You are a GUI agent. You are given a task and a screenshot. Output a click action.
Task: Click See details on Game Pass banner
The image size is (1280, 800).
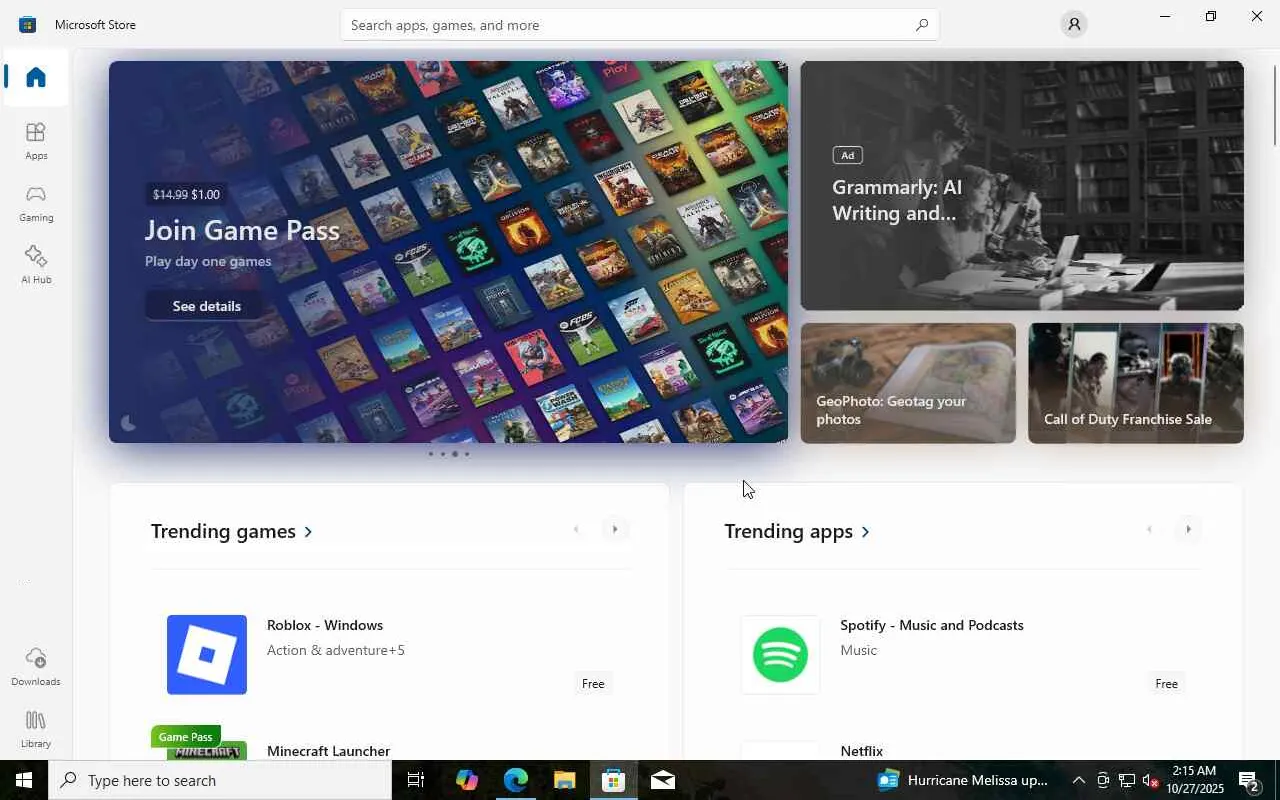coord(207,306)
